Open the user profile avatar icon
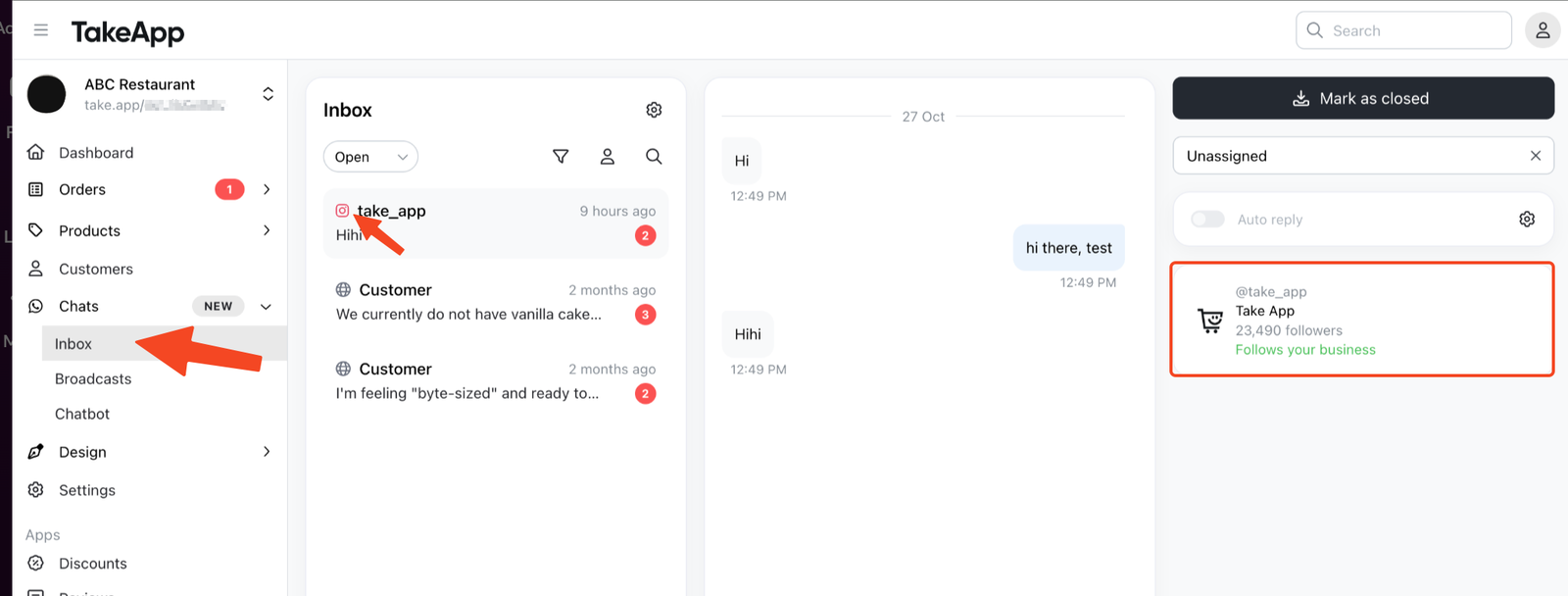 (1543, 30)
